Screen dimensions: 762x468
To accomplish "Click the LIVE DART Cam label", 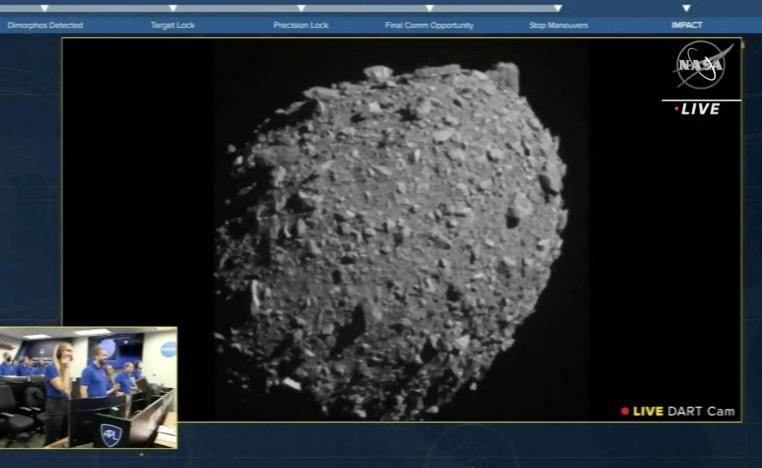I will 678,411.
